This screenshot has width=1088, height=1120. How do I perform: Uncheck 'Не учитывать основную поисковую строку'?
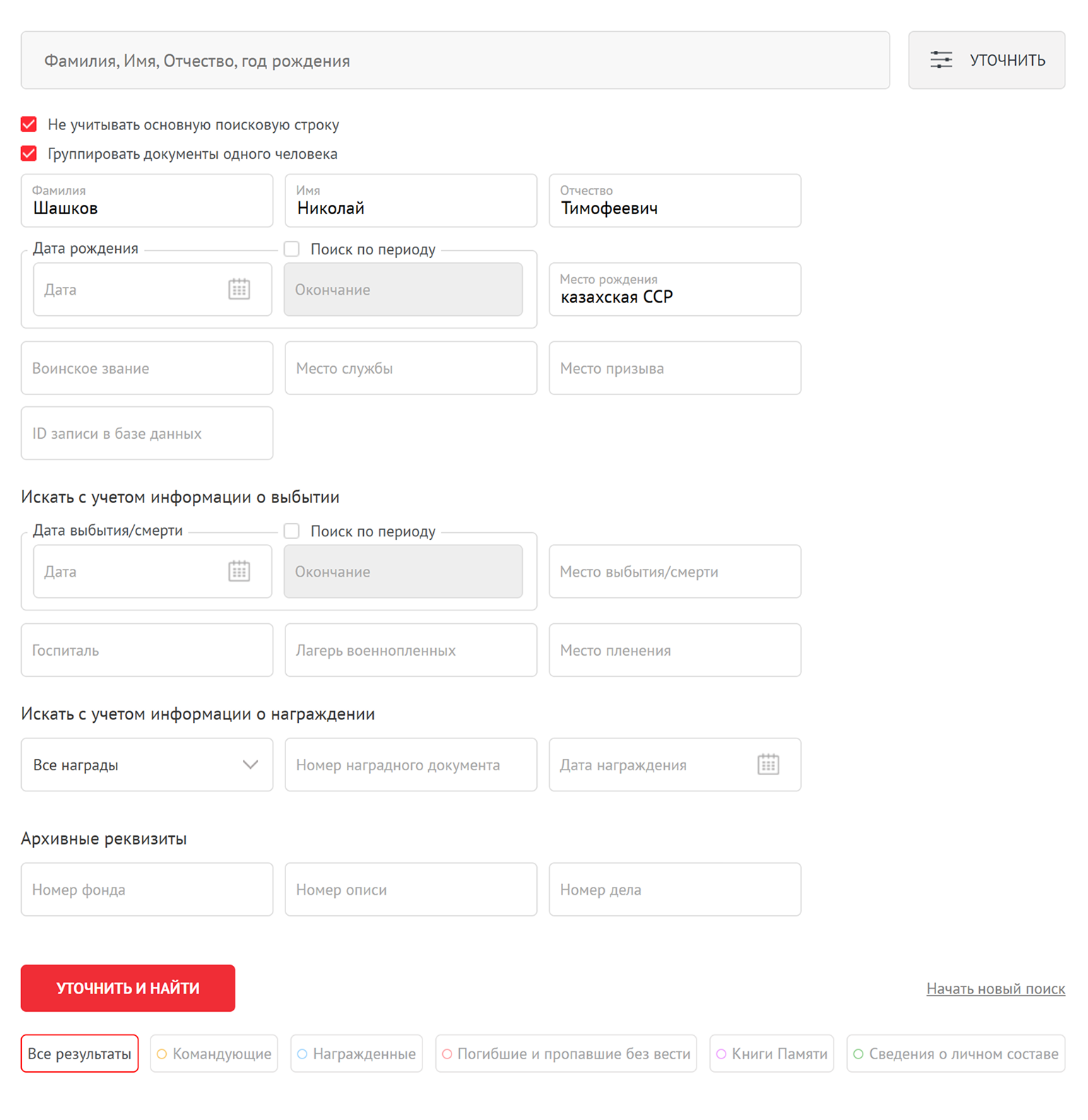pos(29,124)
